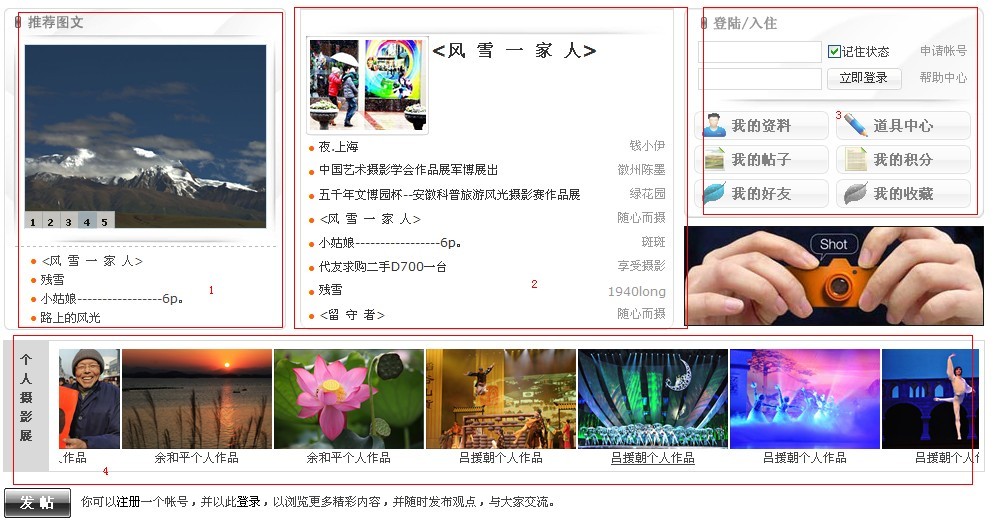Click the 申请帐号 link
997x526 pixels.
coord(943,51)
